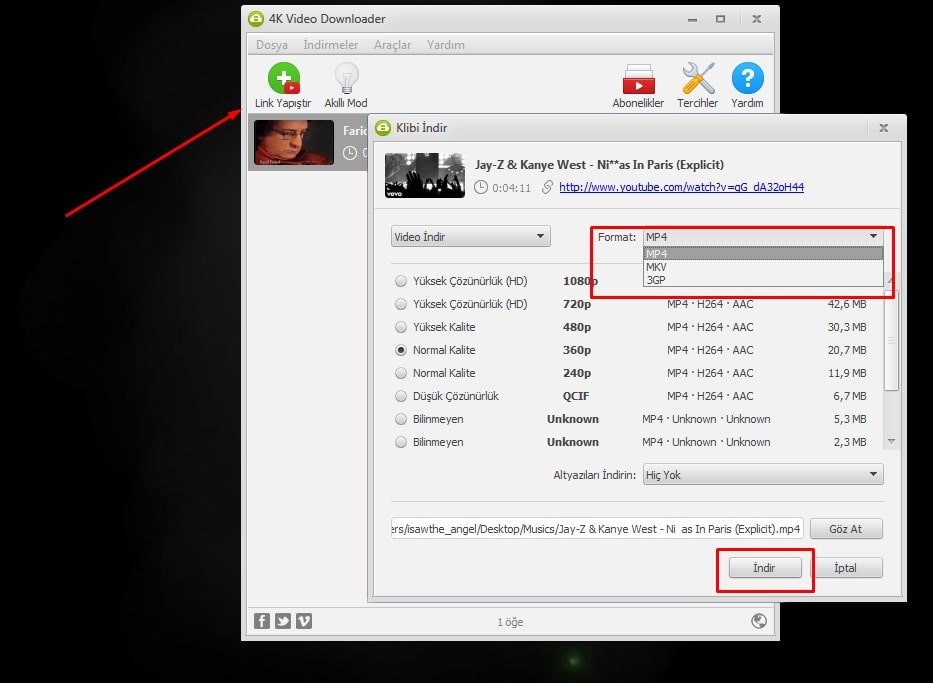Open the Twitter icon in the status bar
This screenshot has height=683, width=933.
click(283, 621)
